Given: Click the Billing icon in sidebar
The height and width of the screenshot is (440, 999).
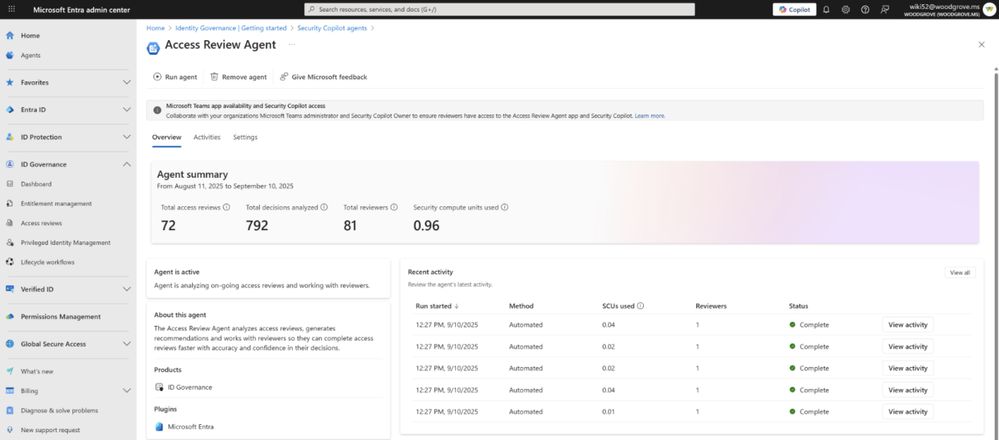Looking at the screenshot, I should coord(10,391).
